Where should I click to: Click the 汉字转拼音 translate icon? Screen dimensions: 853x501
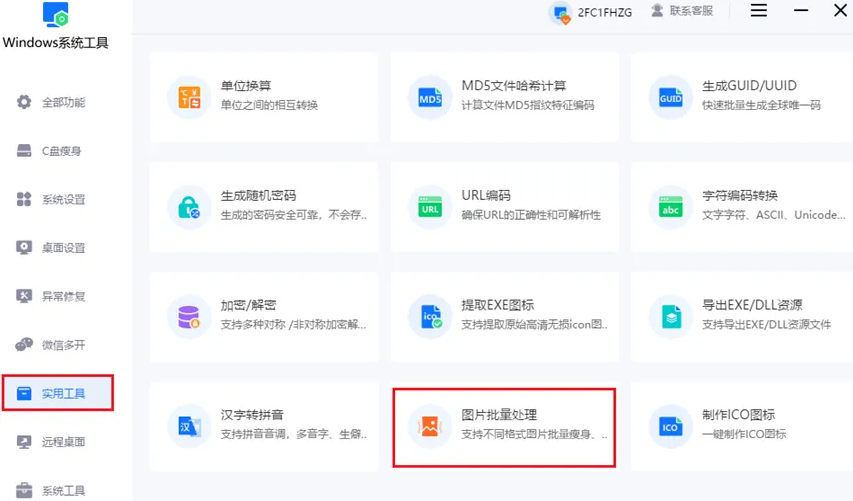pyautogui.click(x=189, y=427)
